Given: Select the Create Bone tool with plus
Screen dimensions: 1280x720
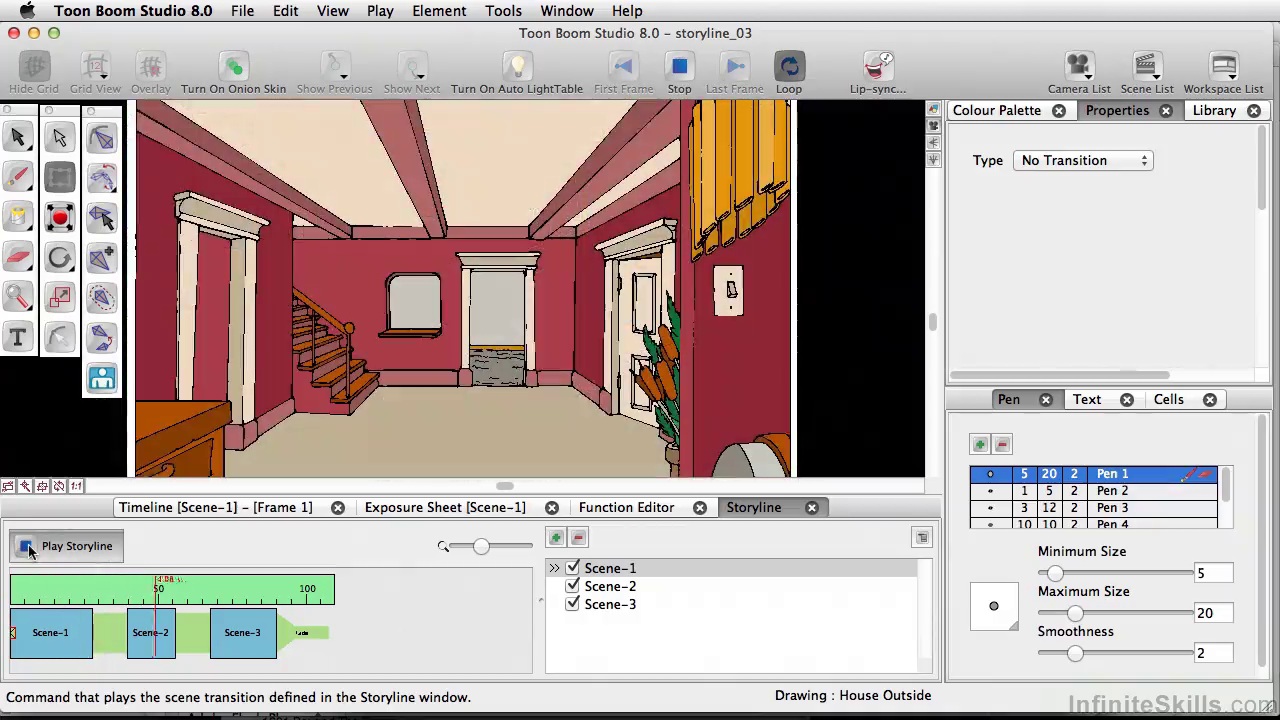Looking at the screenshot, I should pos(102,257).
